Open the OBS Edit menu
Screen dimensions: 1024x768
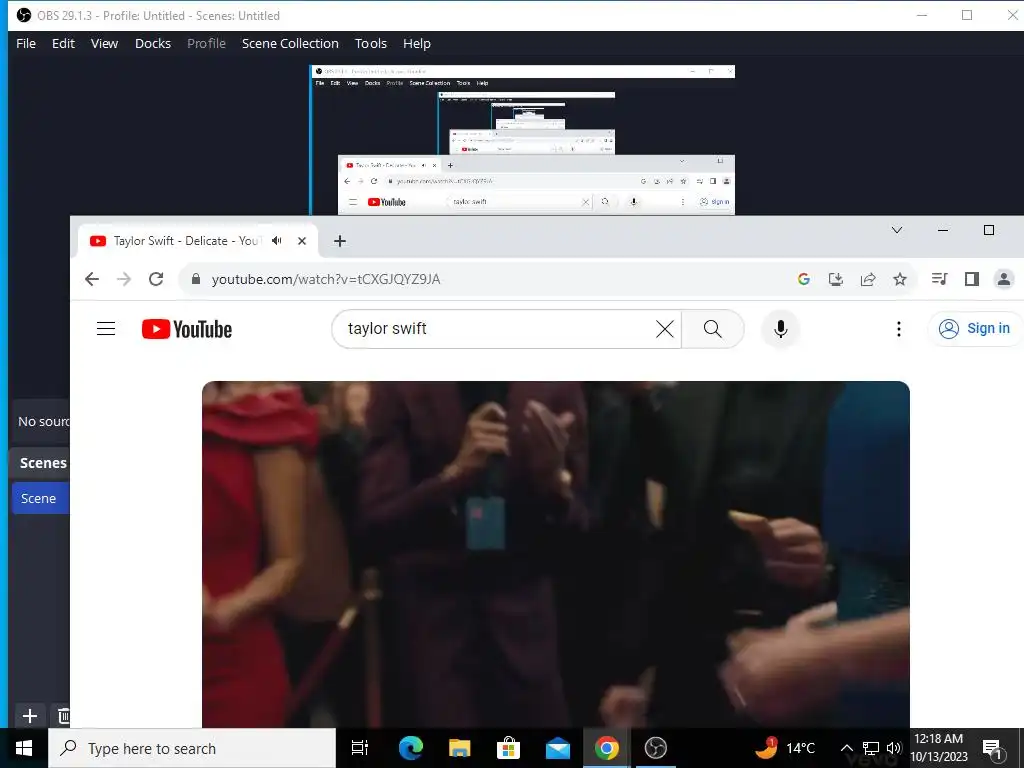coord(63,44)
